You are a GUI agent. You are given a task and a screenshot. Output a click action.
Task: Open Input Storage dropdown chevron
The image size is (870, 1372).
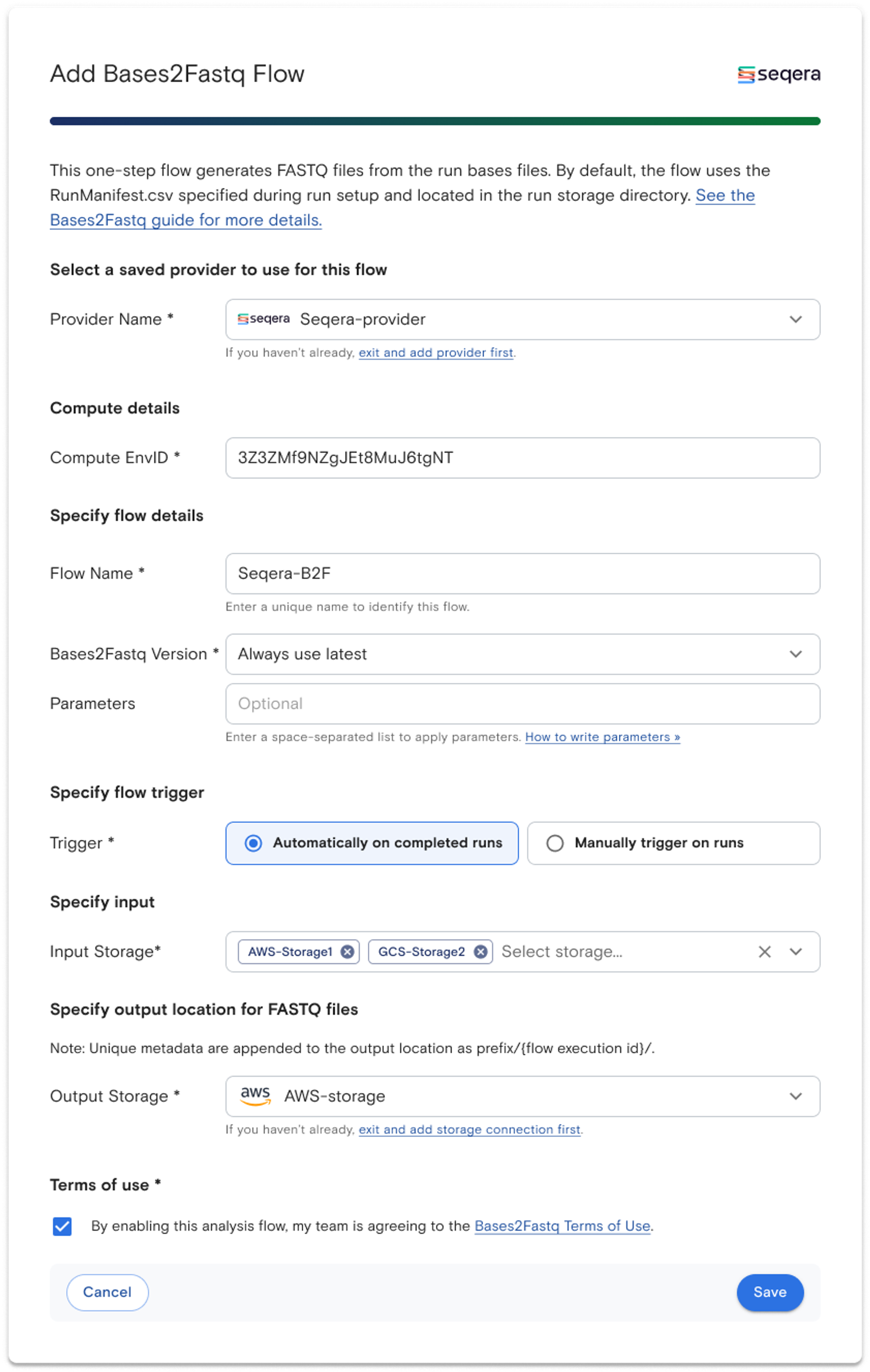coord(795,952)
